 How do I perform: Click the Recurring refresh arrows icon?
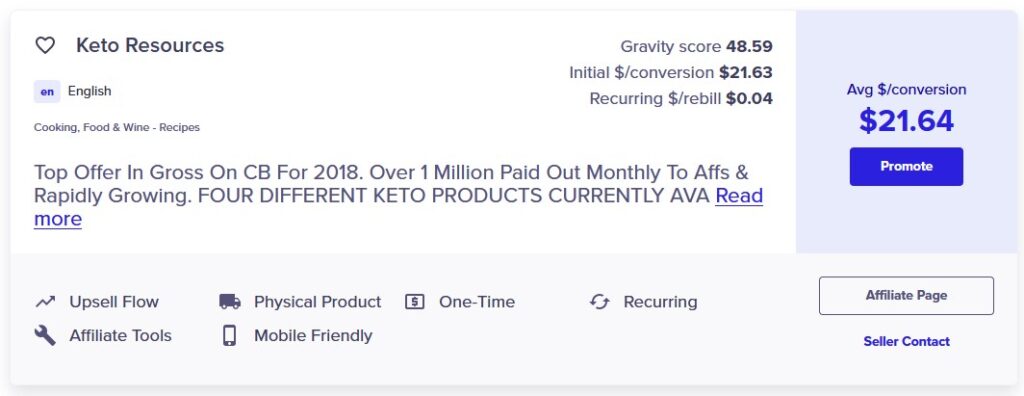pos(600,302)
